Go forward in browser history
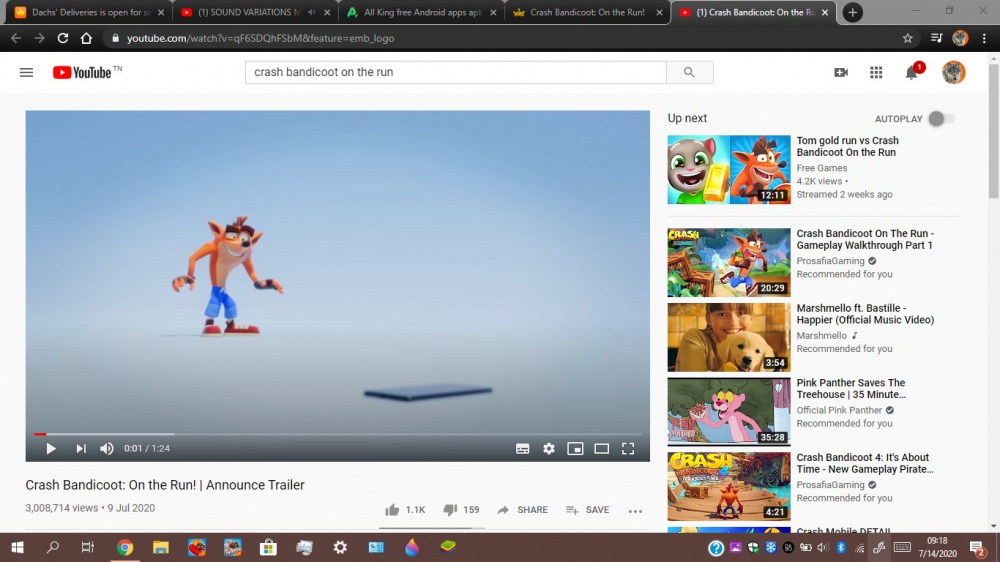This screenshot has width=1000, height=562. point(39,38)
